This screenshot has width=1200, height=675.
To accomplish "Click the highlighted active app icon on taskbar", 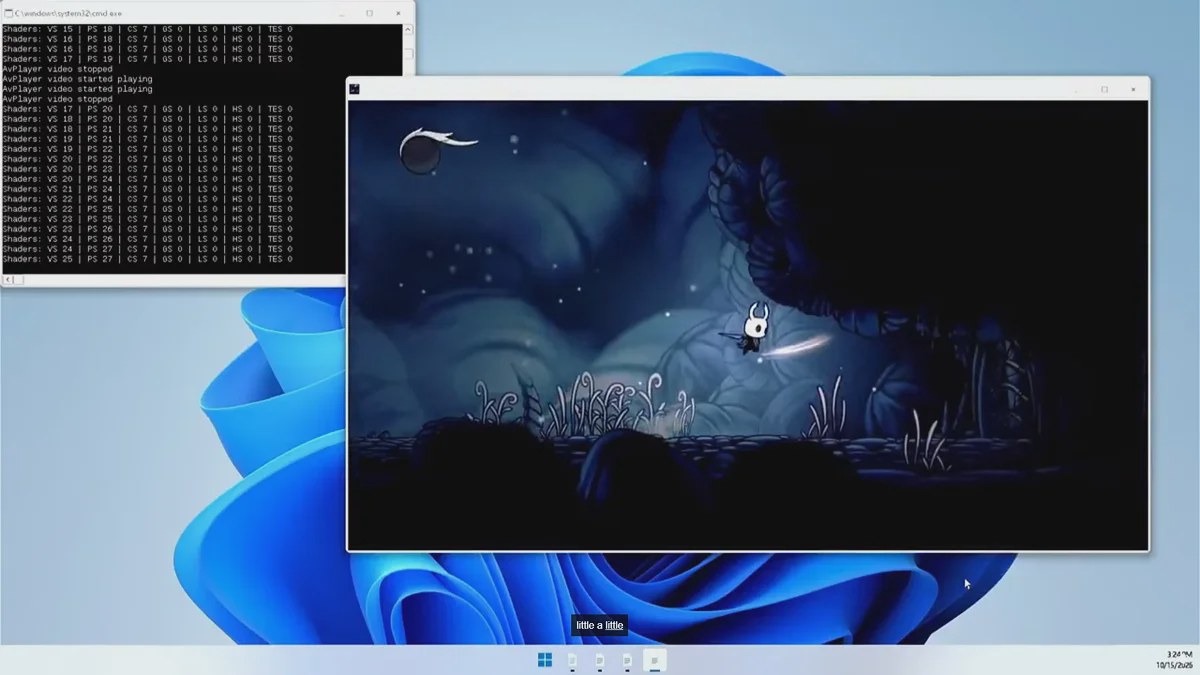I will coord(654,660).
